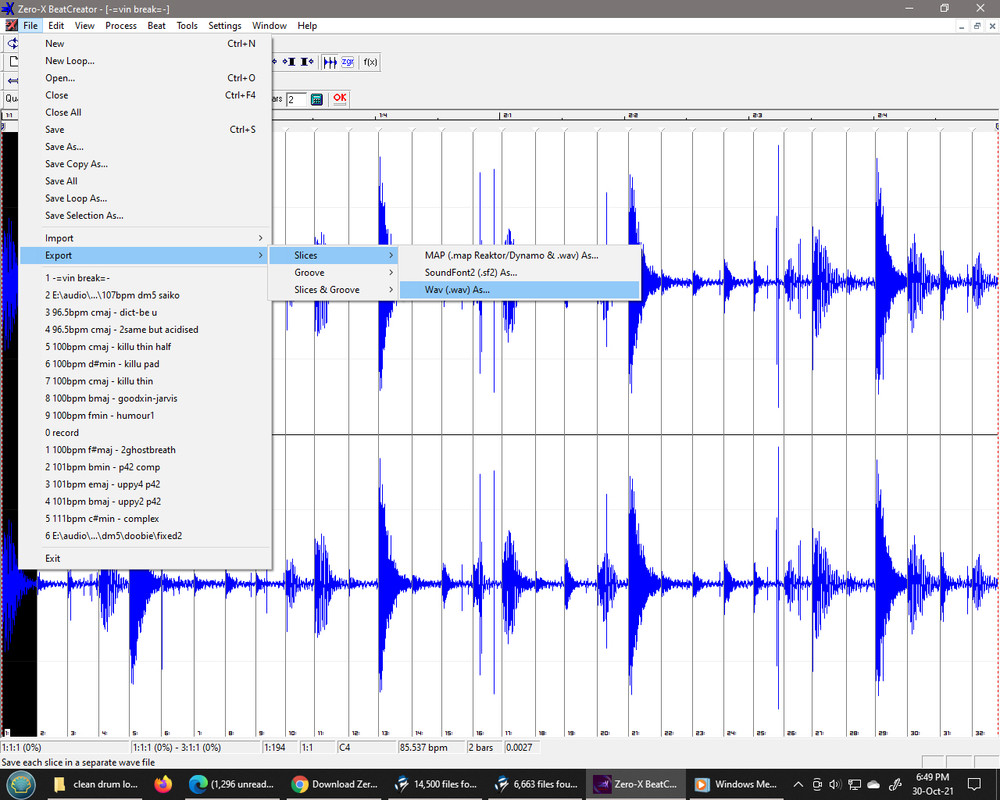1000x800 pixels.
Task: Open recent '100bpm bmaj - goodxin-jarvis'
Action: click(145, 398)
